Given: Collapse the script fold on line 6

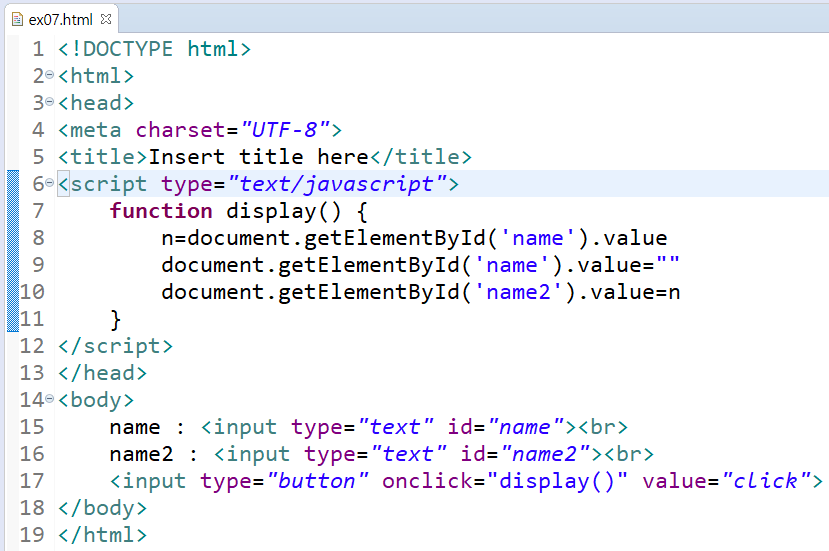Looking at the screenshot, I should [50, 182].
